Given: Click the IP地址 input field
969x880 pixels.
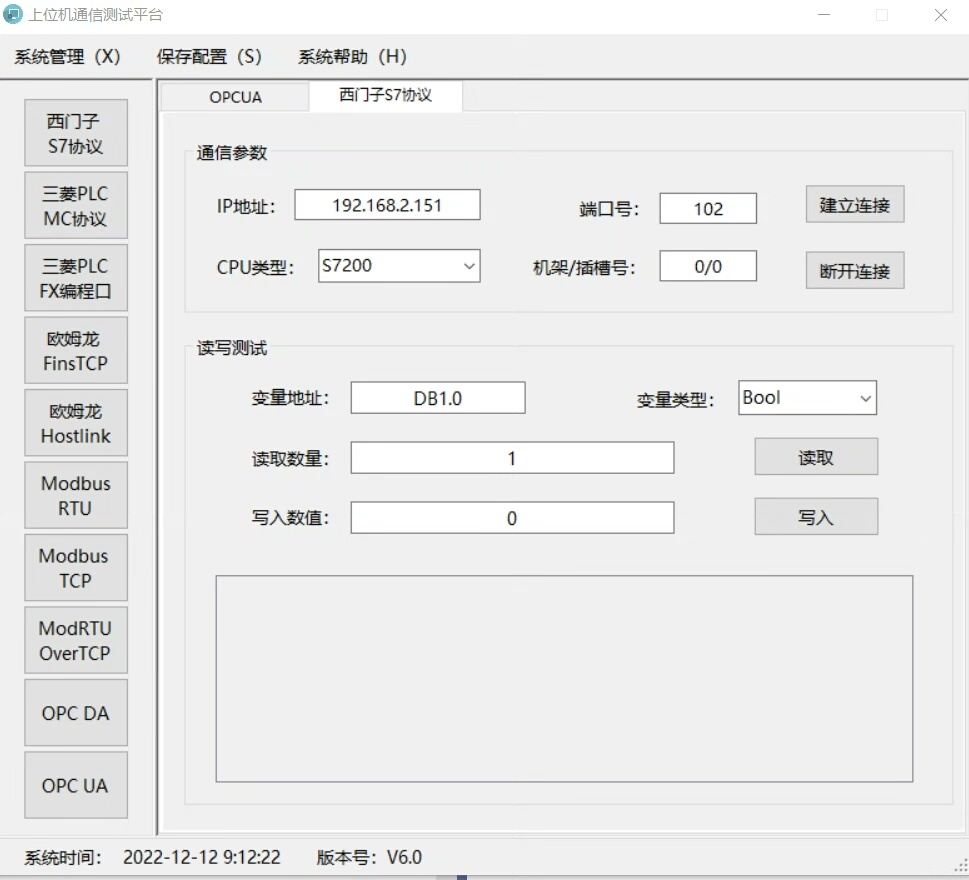Looking at the screenshot, I should (387, 205).
